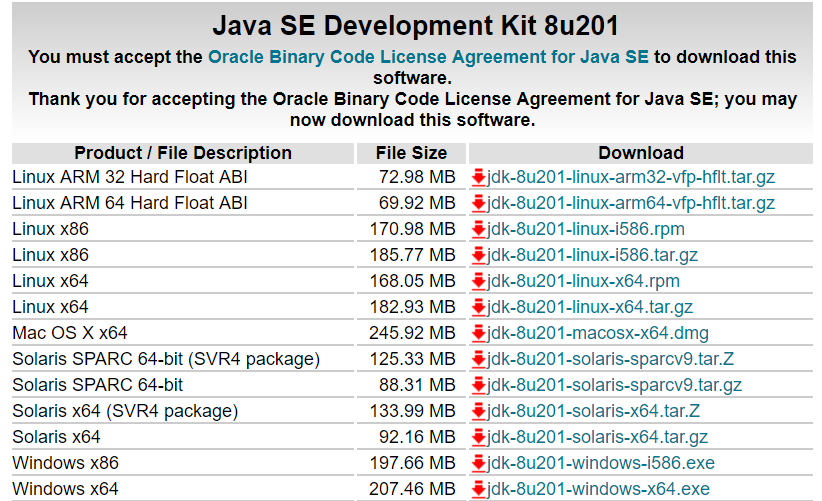
Task: Select the Mac OS X x64 description
Action: [x=70, y=333]
